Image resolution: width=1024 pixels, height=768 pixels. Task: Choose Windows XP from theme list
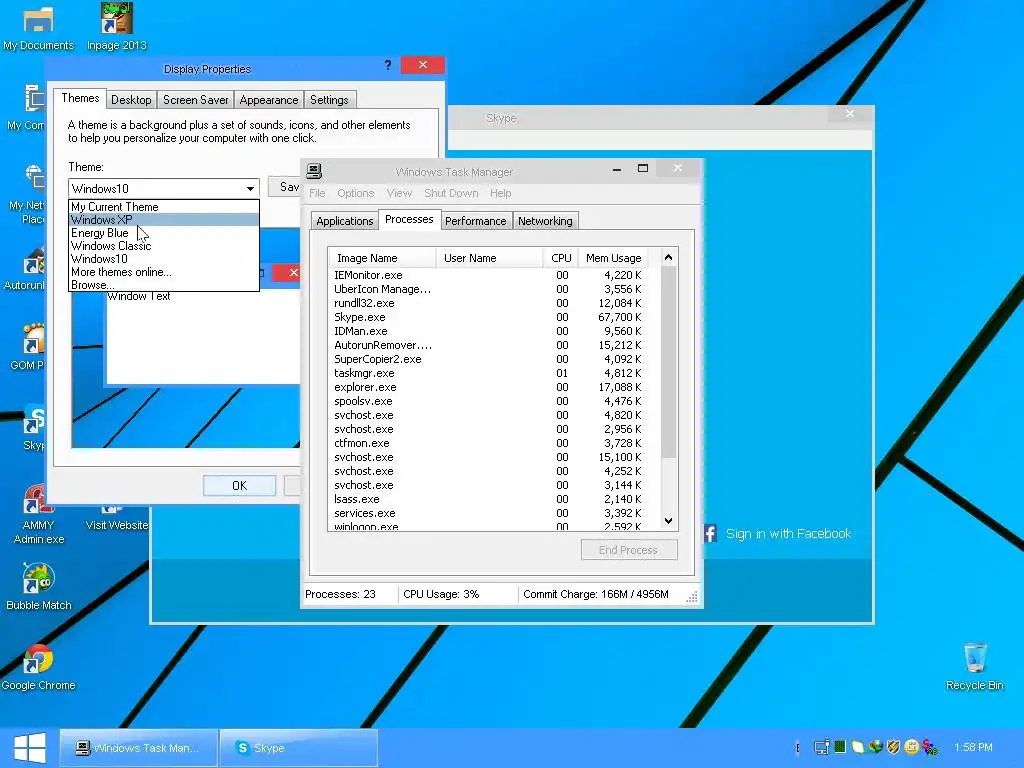coord(164,220)
